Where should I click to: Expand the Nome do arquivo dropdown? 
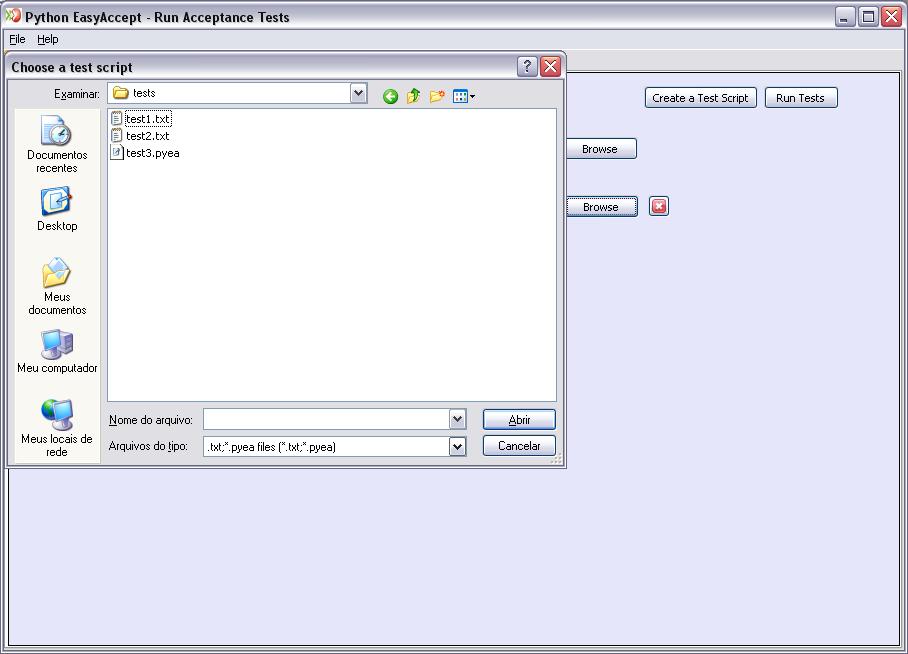(x=457, y=419)
